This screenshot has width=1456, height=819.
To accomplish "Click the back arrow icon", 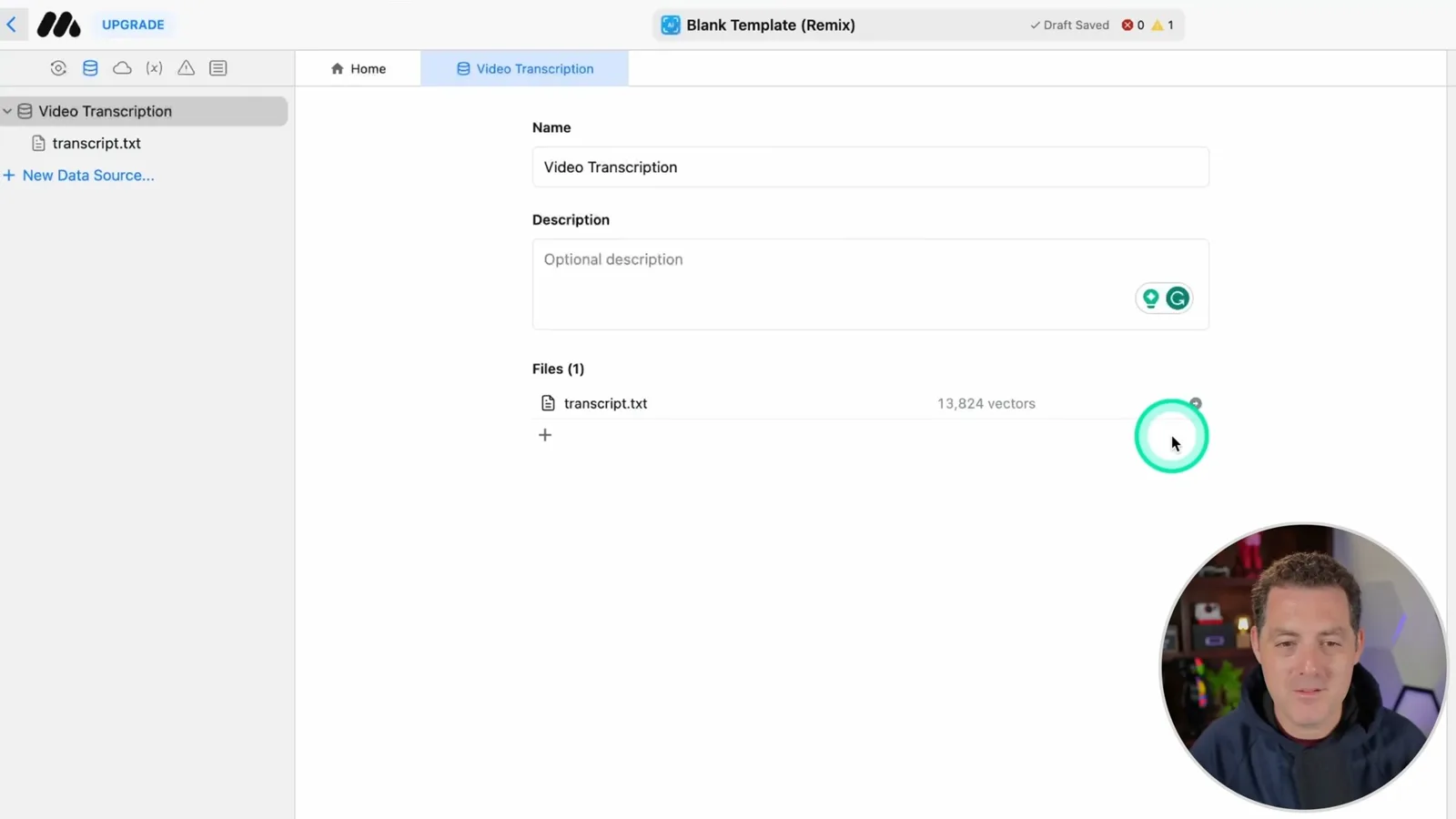I will (x=12, y=25).
